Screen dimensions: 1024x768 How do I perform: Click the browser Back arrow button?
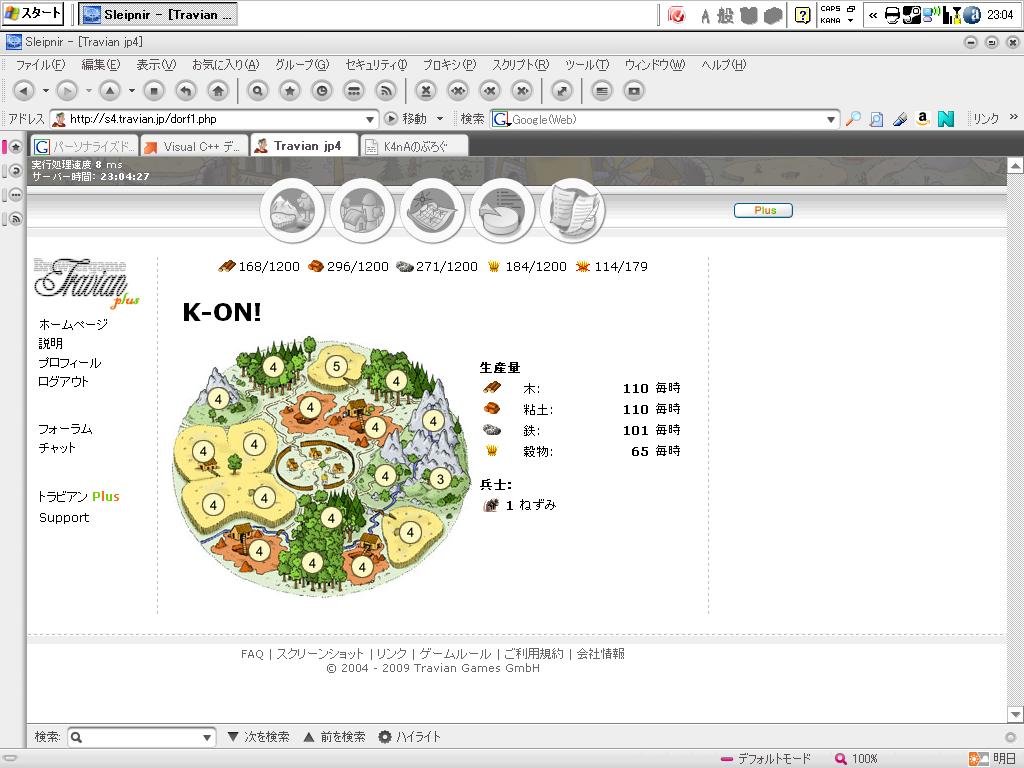(x=24, y=91)
